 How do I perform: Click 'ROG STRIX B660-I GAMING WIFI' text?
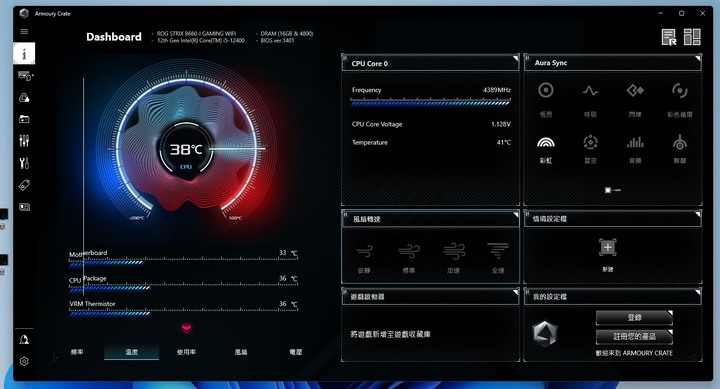[x=196, y=34]
